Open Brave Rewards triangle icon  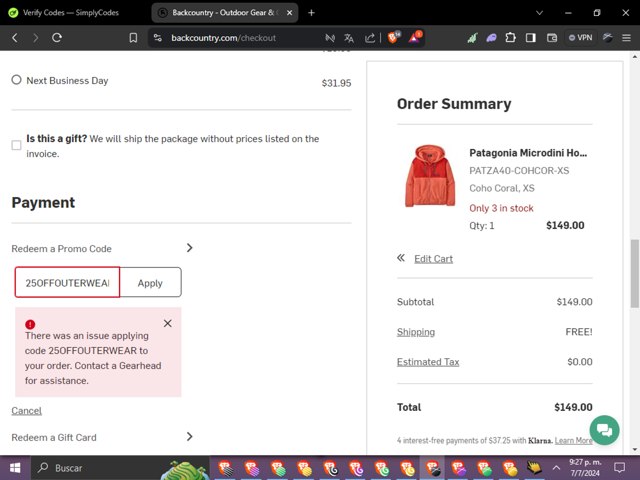[415, 38]
